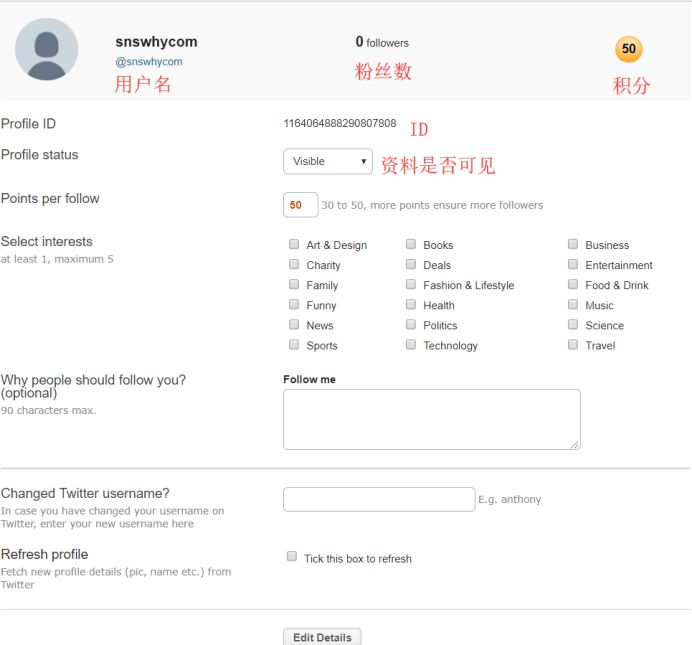Open the Profile status Visible dropdown

point(328,161)
